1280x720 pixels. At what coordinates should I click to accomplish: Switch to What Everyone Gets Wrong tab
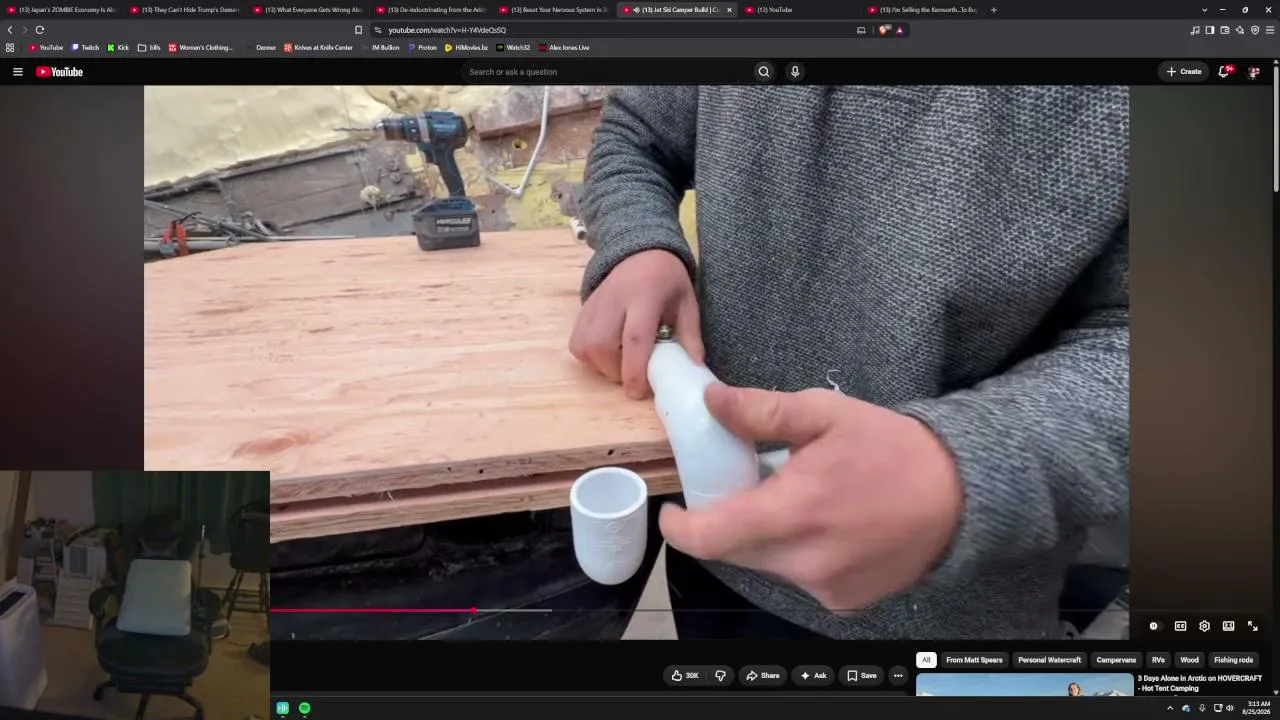308,10
